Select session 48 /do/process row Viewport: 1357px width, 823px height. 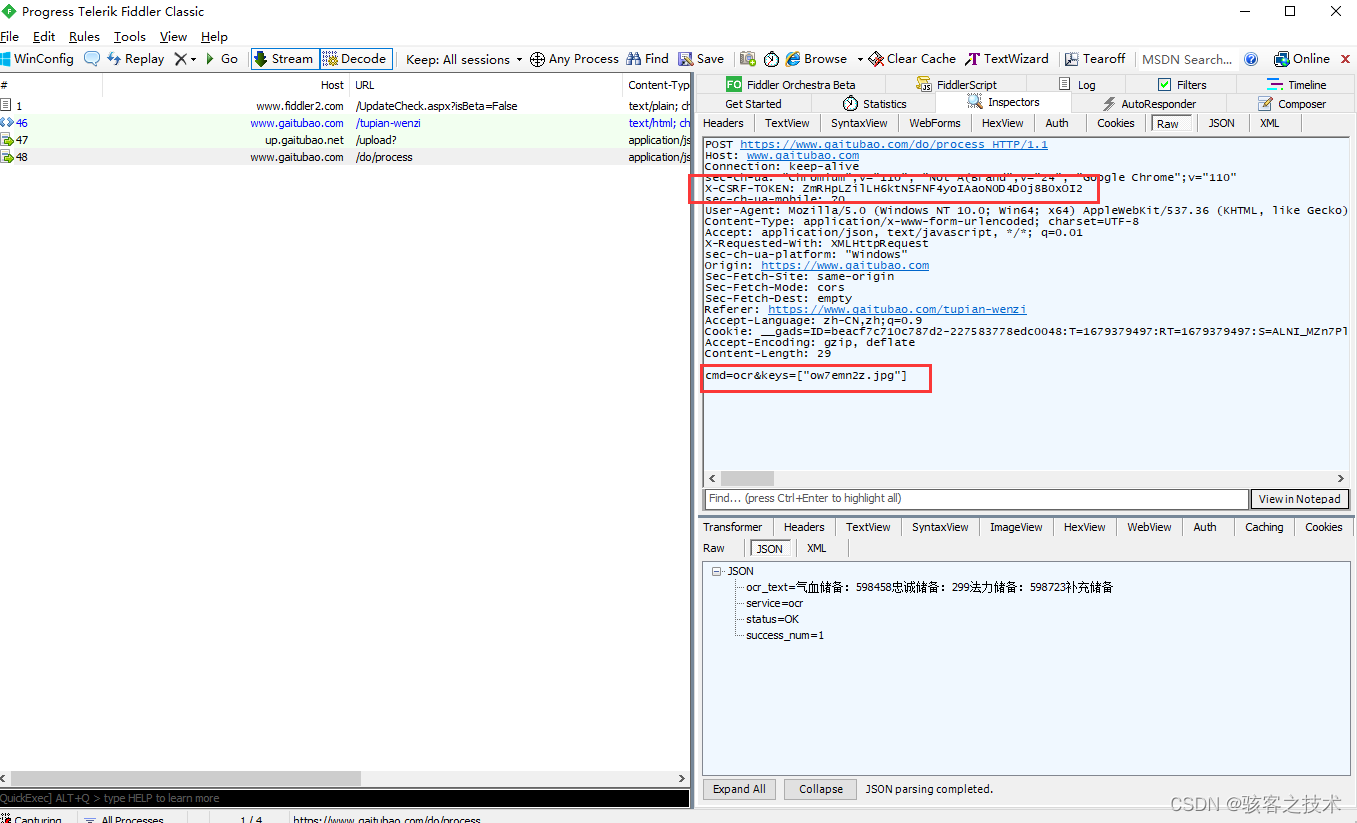pos(345,157)
